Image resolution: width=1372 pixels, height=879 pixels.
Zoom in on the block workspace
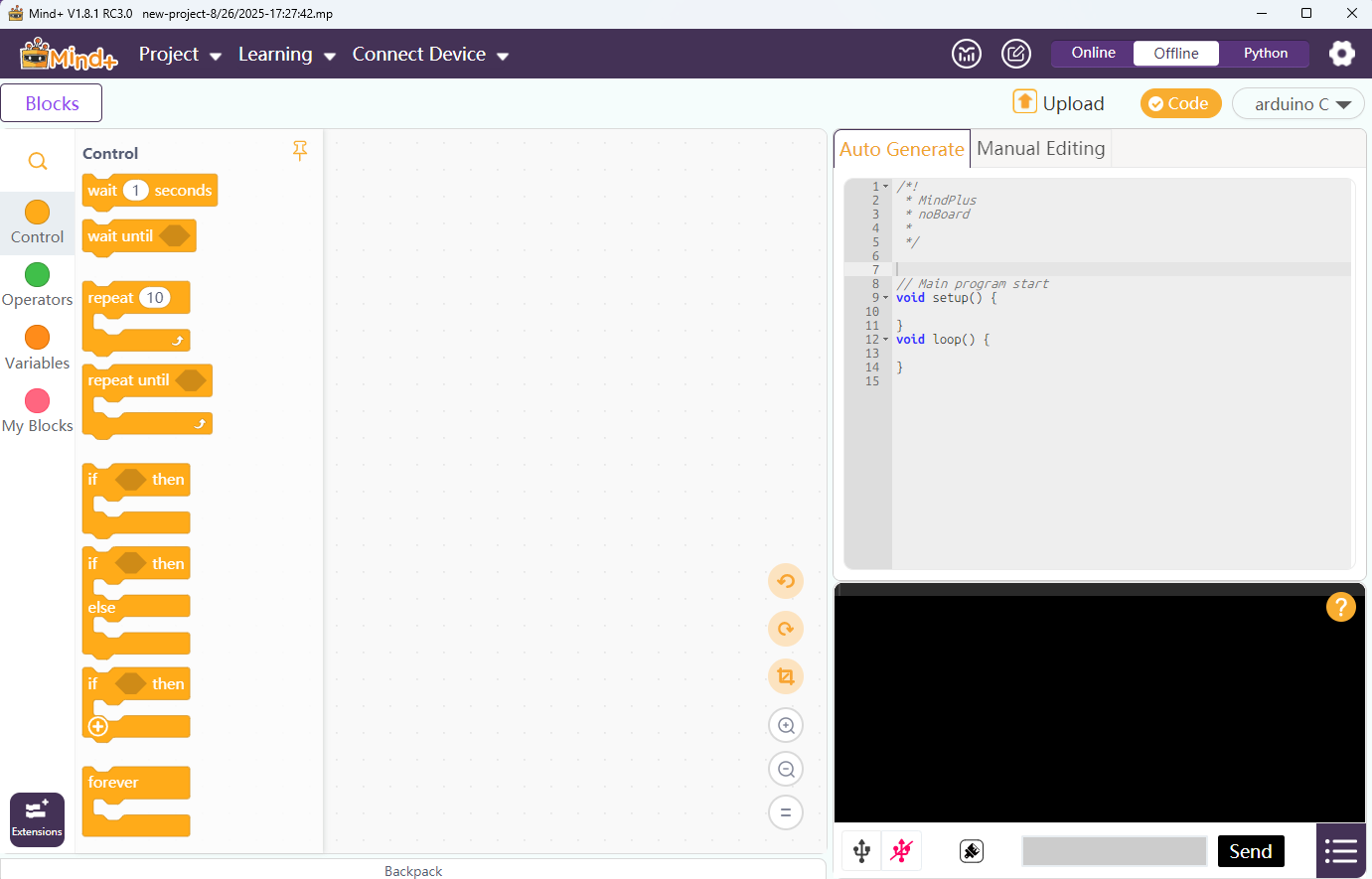[785, 725]
